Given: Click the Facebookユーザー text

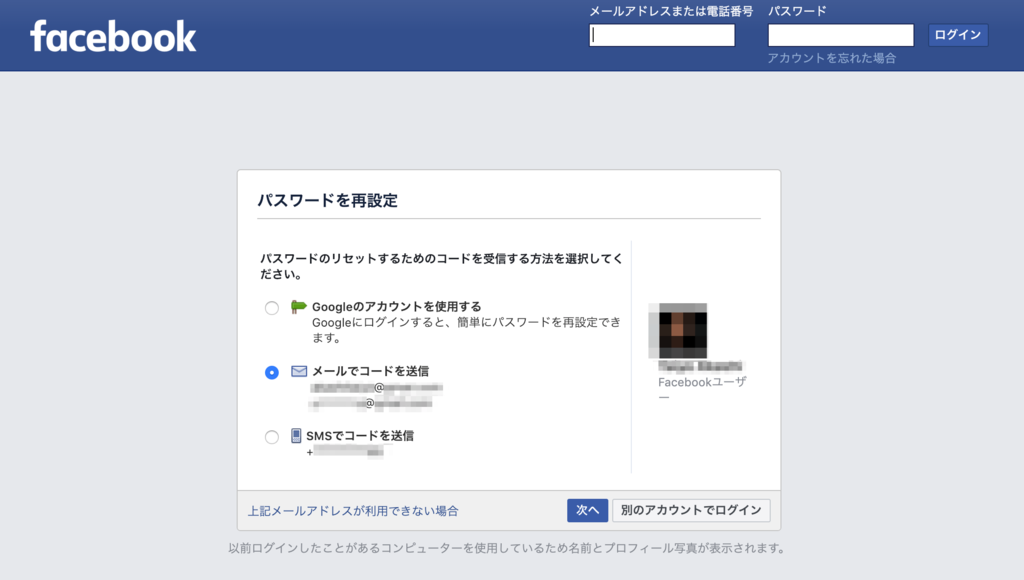Looking at the screenshot, I should point(702,389).
